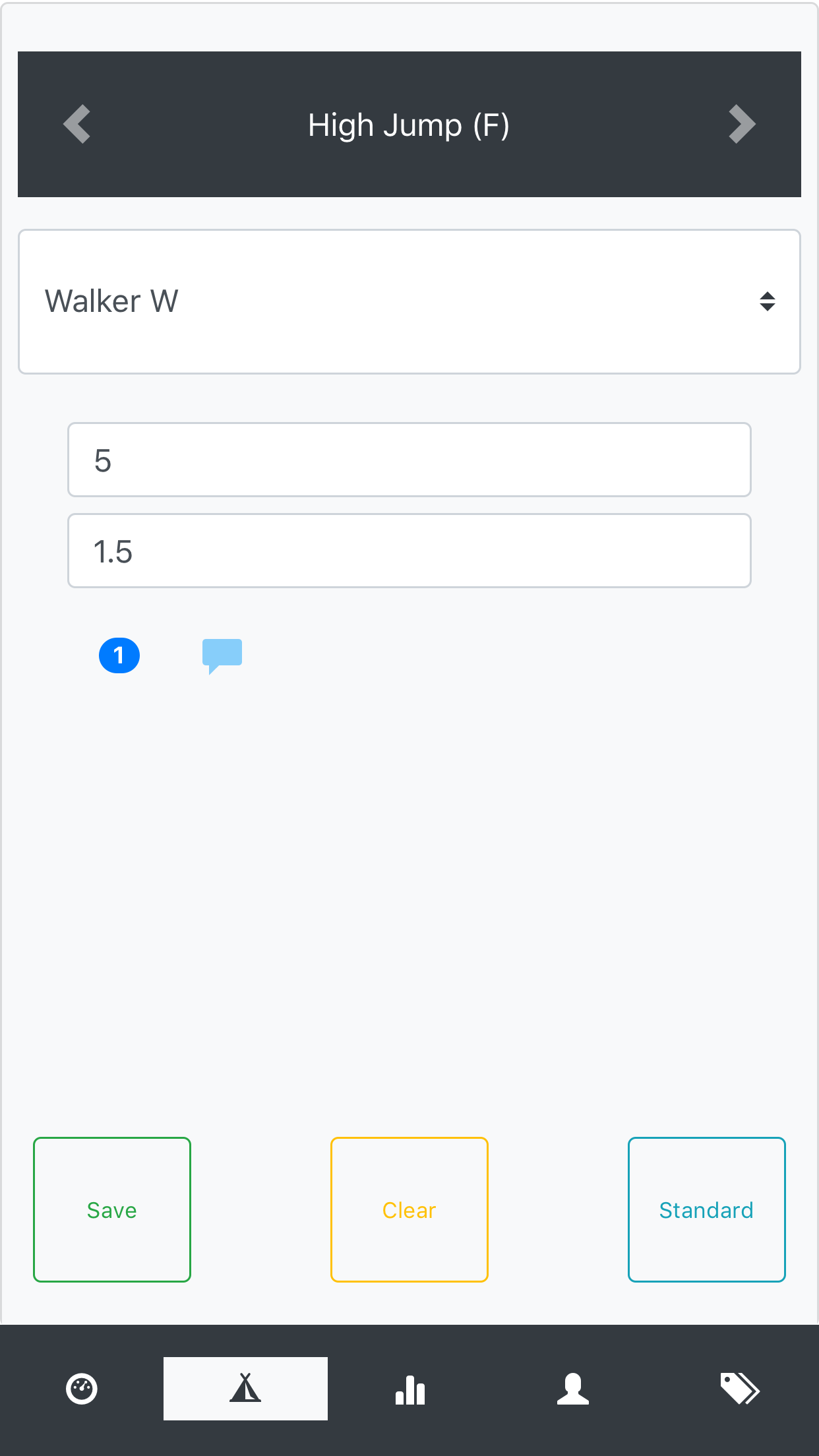Click the blue number 1 badge
Image resolution: width=819 pixels, height=1456 pixels.
119,655
